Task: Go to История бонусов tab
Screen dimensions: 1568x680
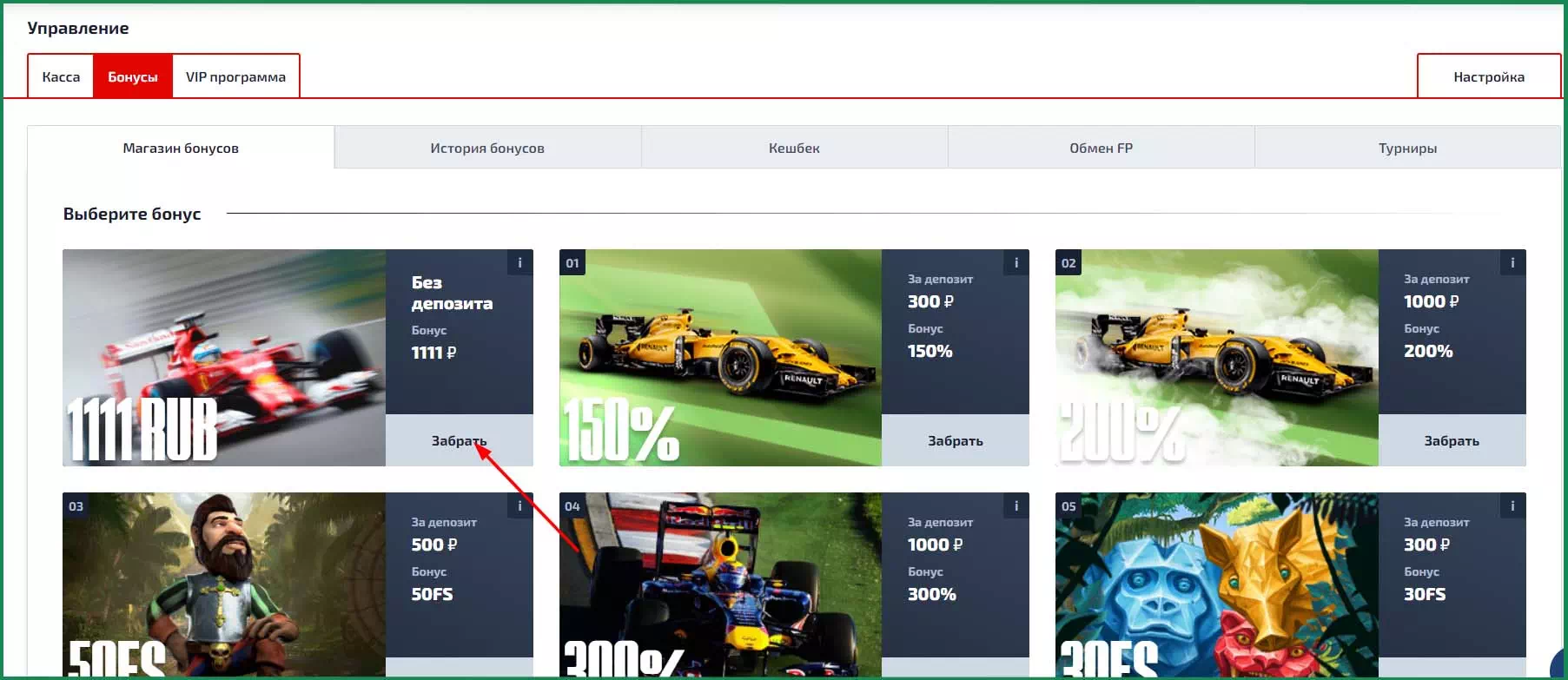Action: pos(487,148)
